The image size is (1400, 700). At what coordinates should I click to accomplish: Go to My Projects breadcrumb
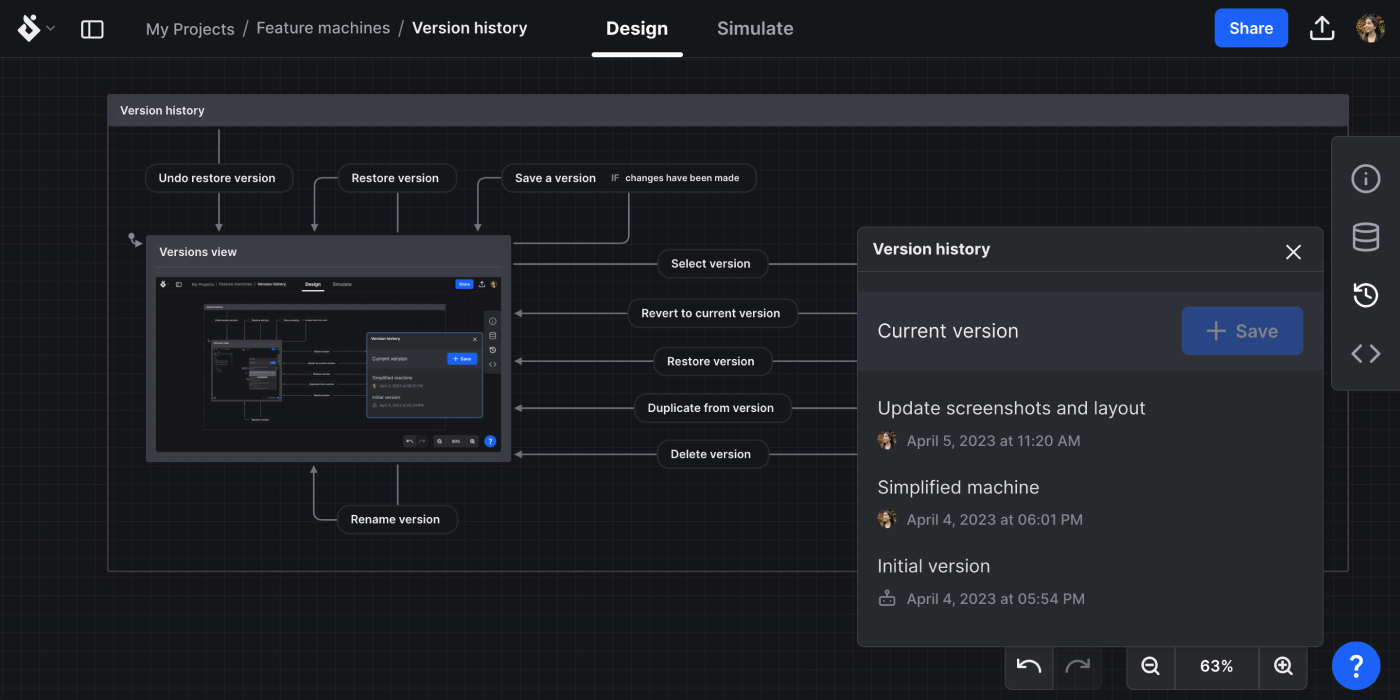pos(190,29)
